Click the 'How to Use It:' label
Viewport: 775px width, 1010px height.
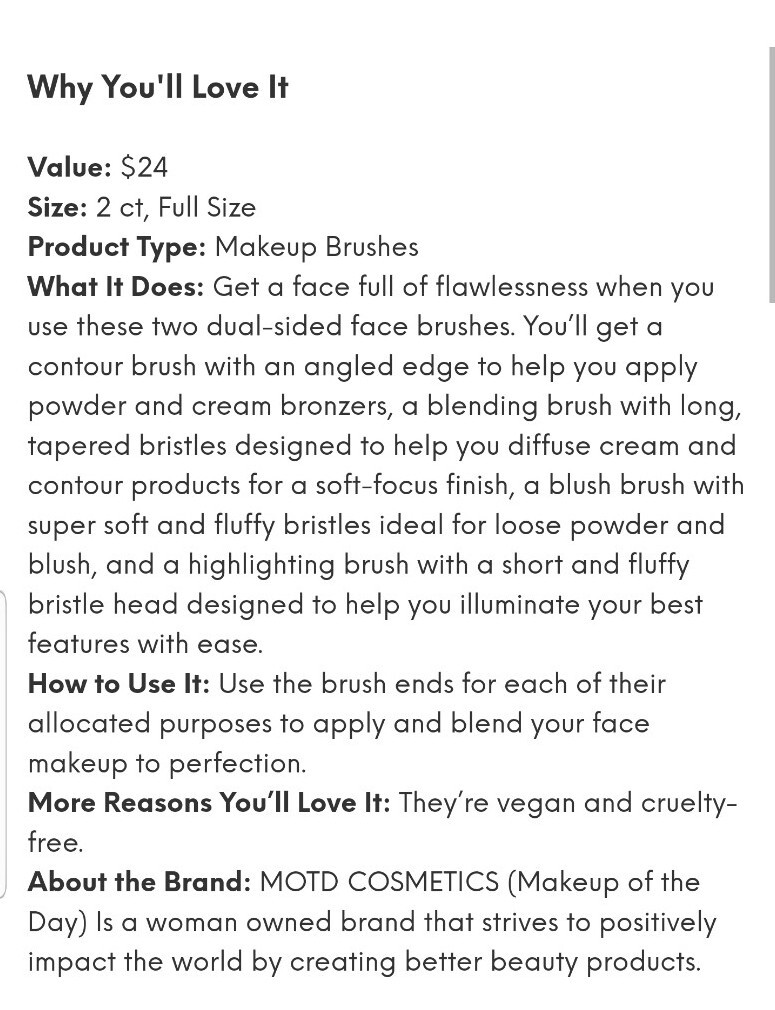[x=119, y=683]
